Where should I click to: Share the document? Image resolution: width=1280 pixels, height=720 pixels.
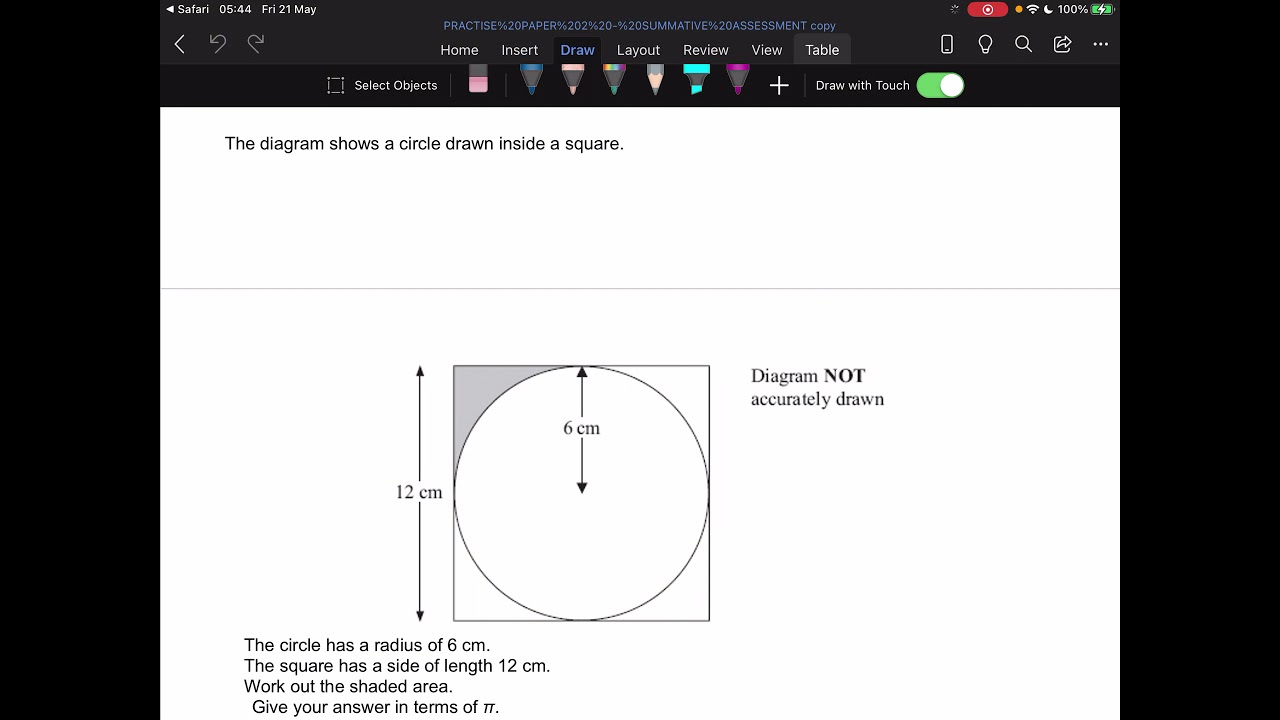point(1062,44)
